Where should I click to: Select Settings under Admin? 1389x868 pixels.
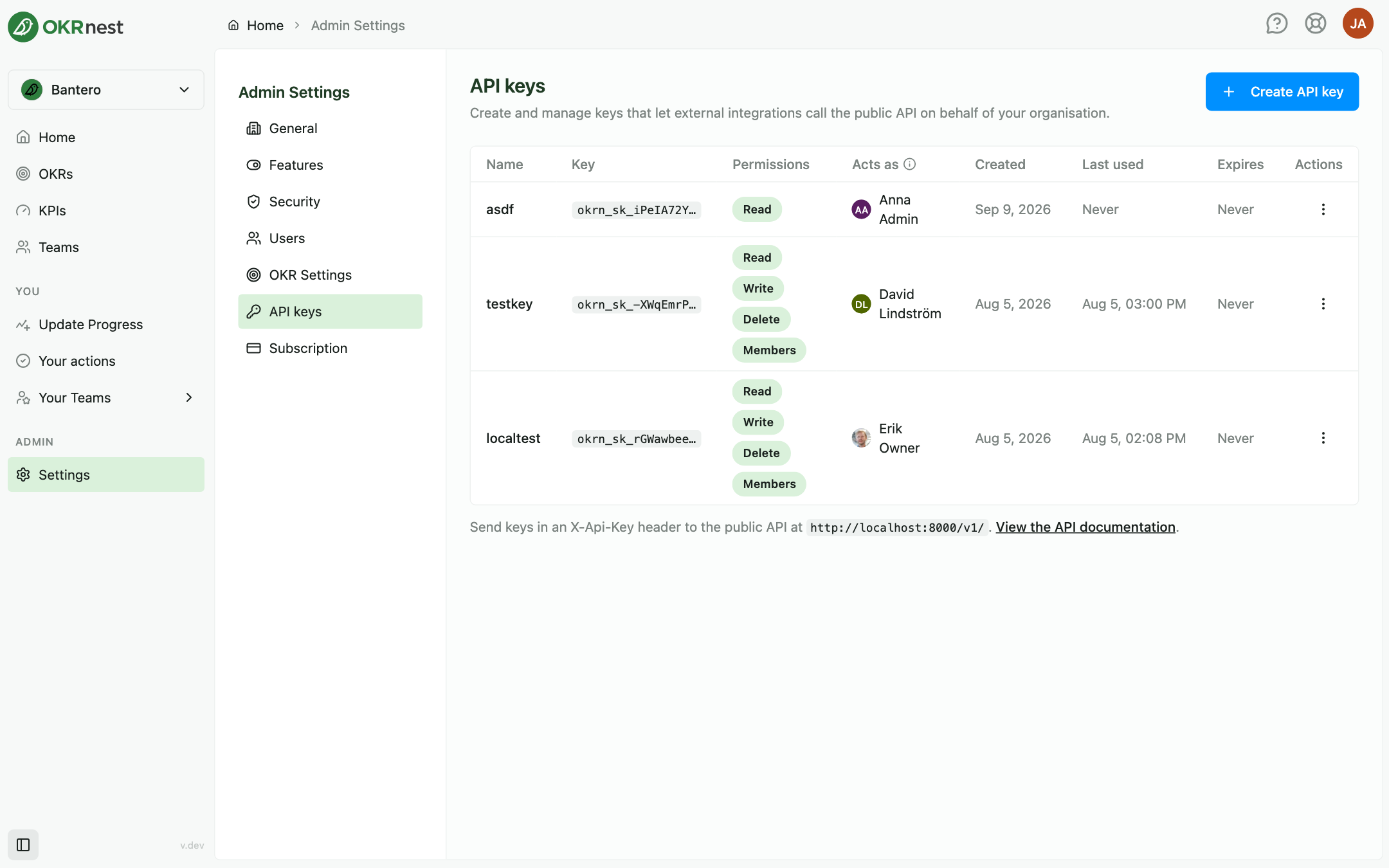(106, 475)
